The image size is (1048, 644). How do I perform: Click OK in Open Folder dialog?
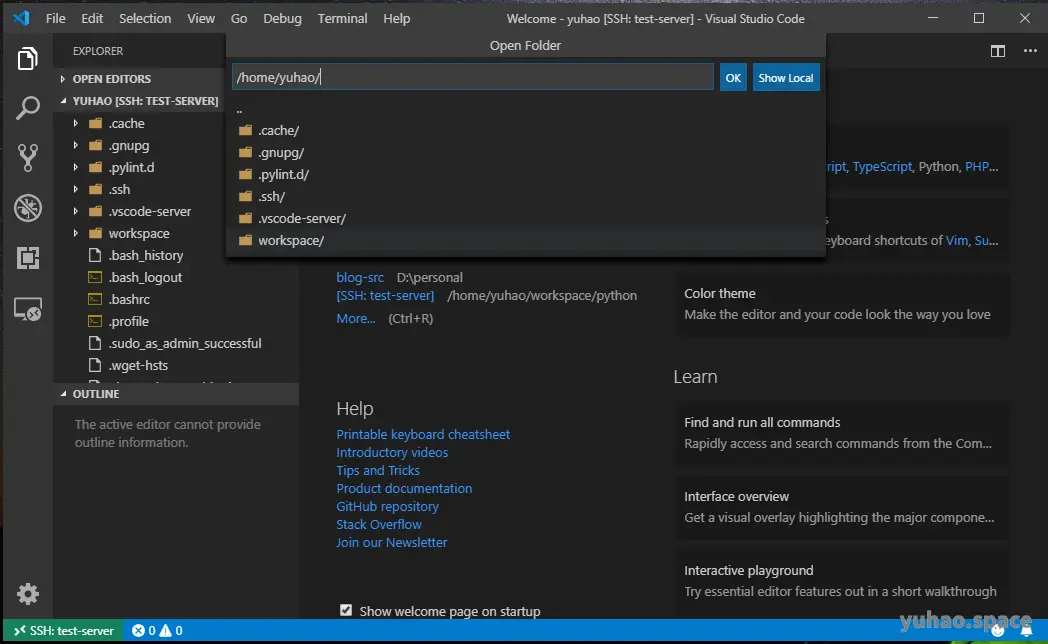tap(733, 77)
